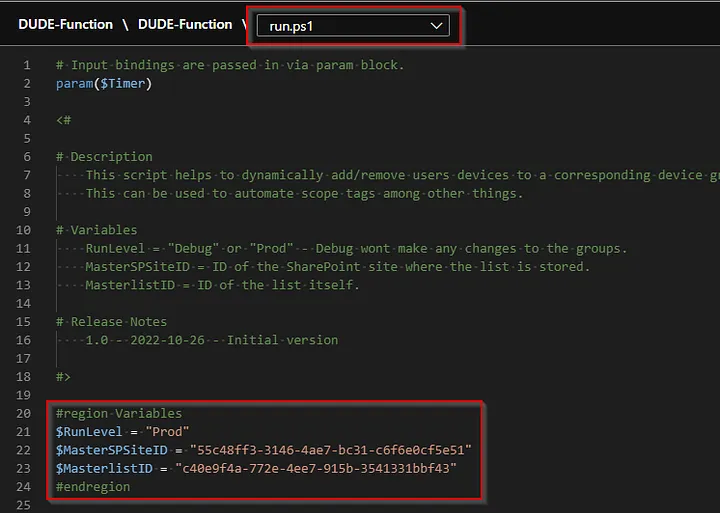Click the $RunLevel variable name

tap(90, 431)
